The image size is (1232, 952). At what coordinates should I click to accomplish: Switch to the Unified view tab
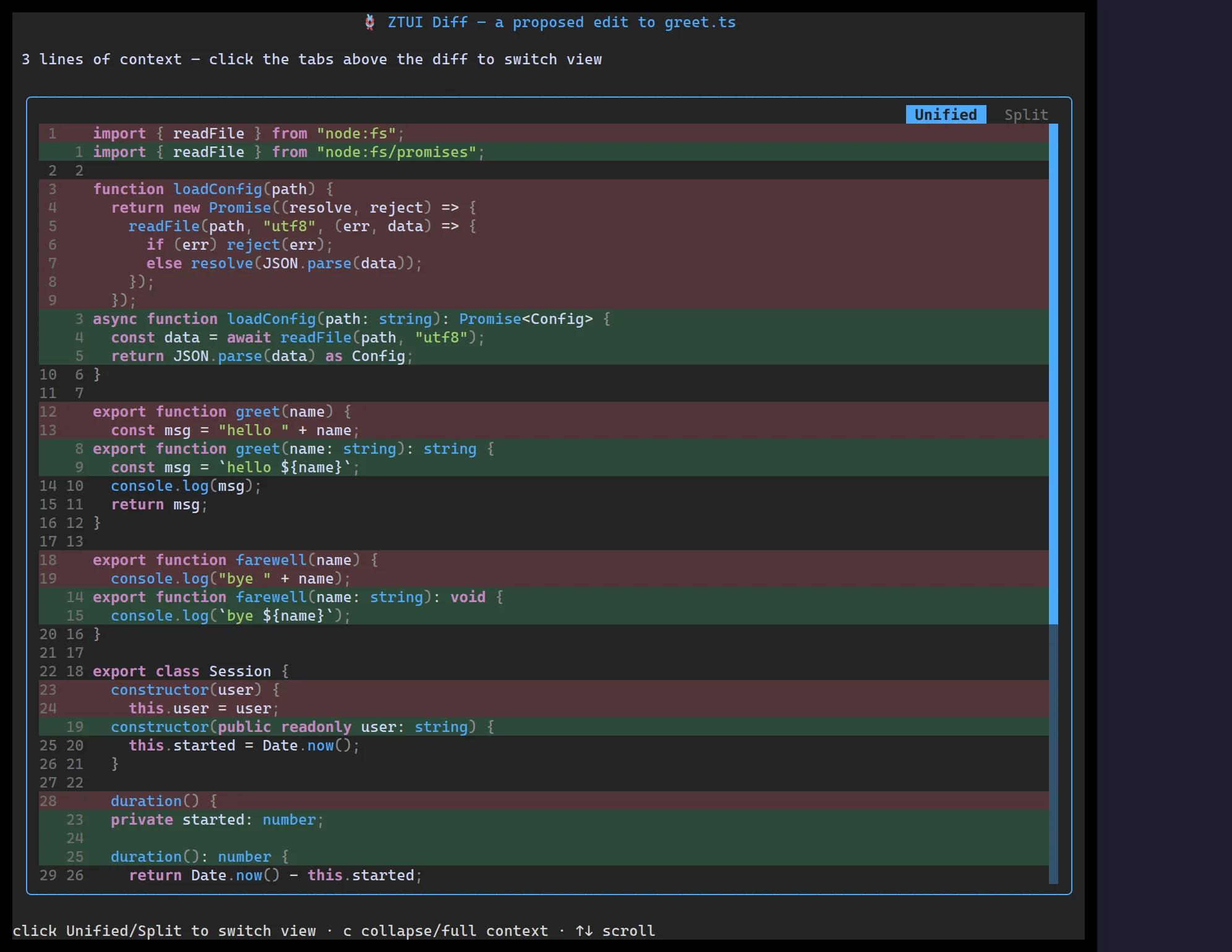[x=946, y=115]
